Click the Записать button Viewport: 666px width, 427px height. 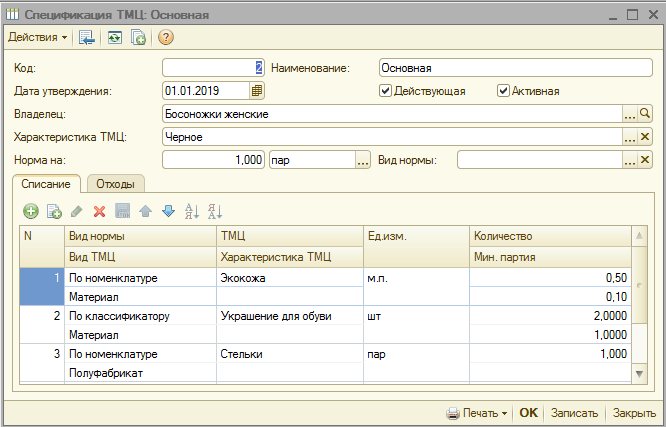coord(574,413)
